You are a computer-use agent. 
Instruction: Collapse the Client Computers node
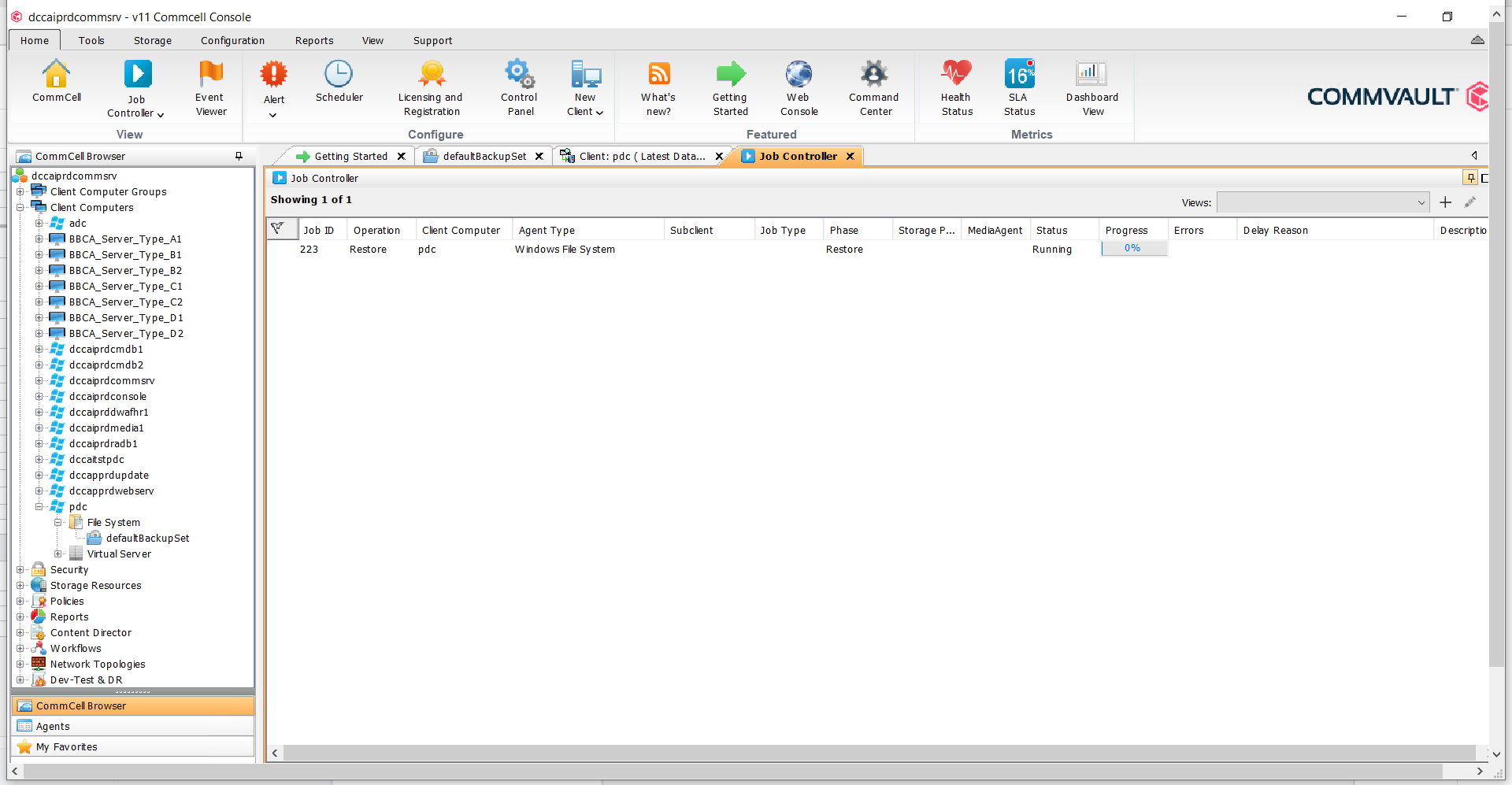point(20,207)
